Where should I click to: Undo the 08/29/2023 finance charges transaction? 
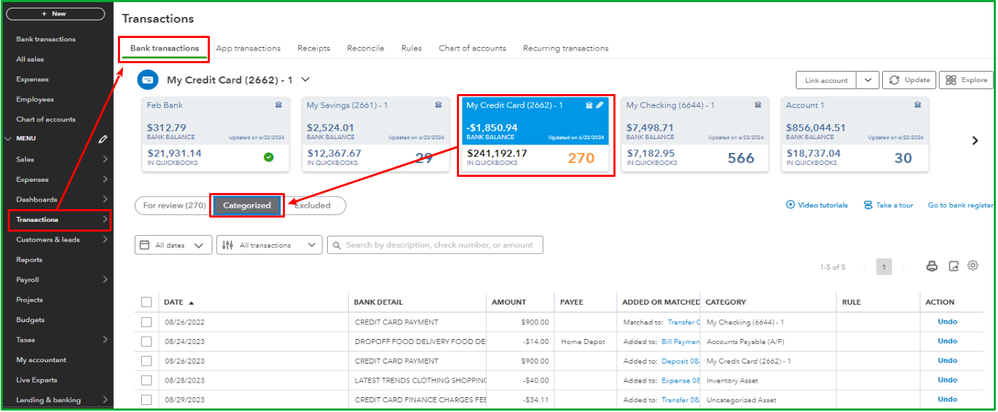[x=947, y=400]
